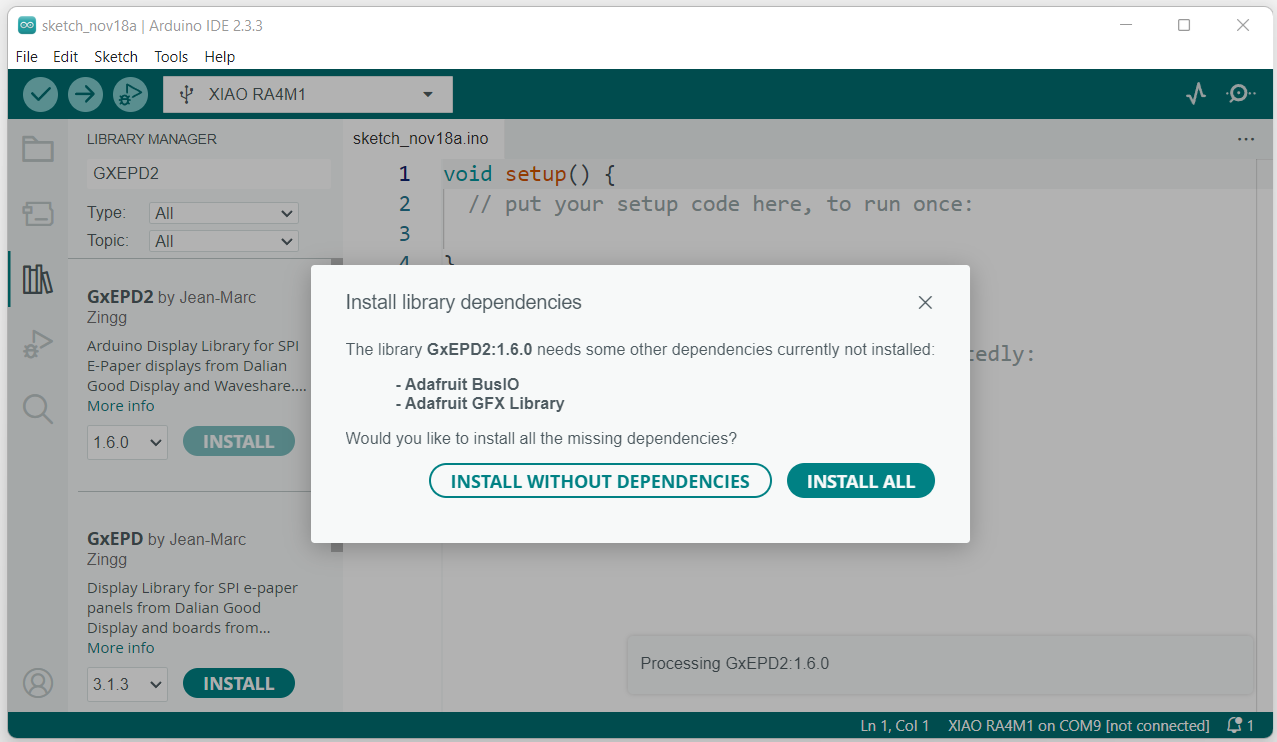Viewport: 1277px width, 742px height.
Task: Click the Ln 1, Col 1 status entry
Action: click(895, 725)
